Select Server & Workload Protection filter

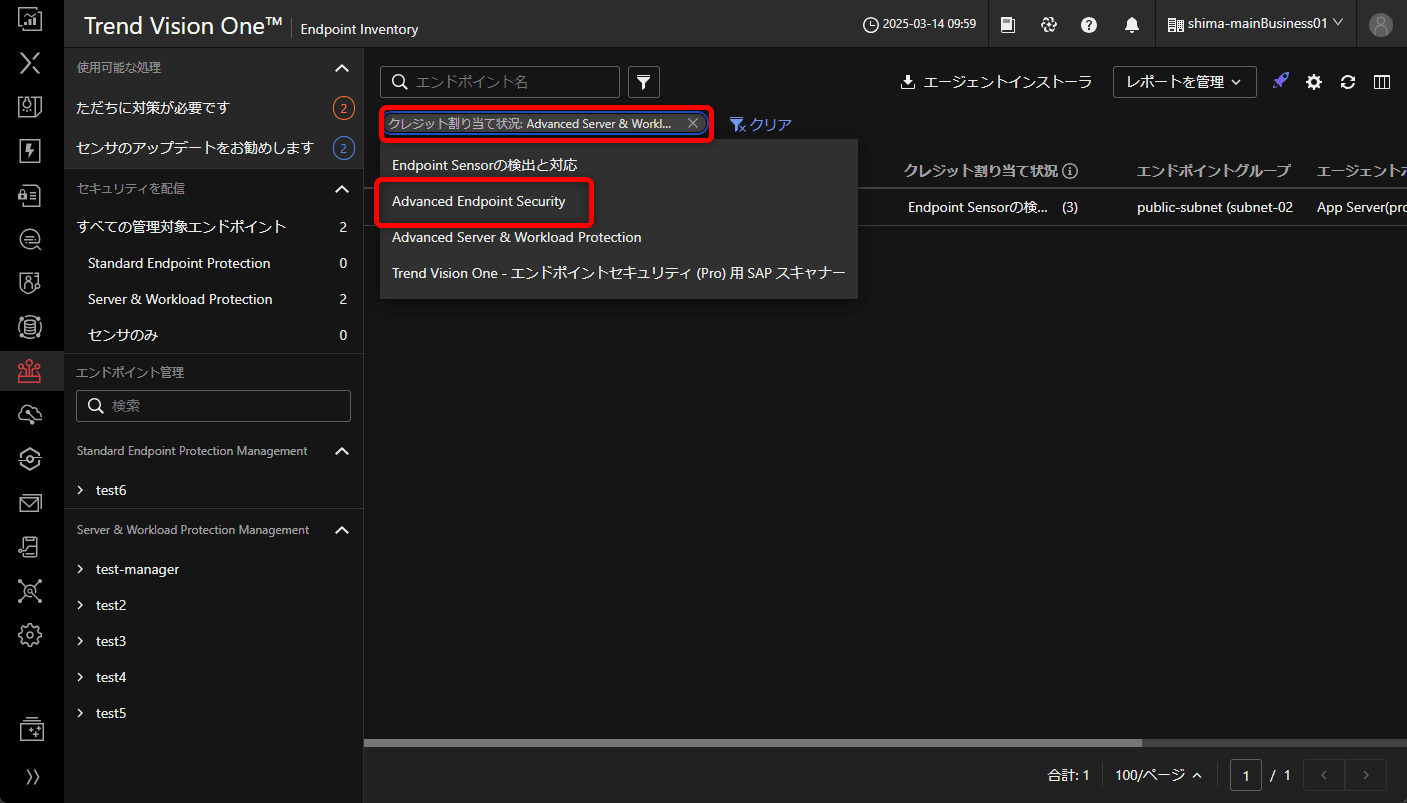(x=213, y=299)
